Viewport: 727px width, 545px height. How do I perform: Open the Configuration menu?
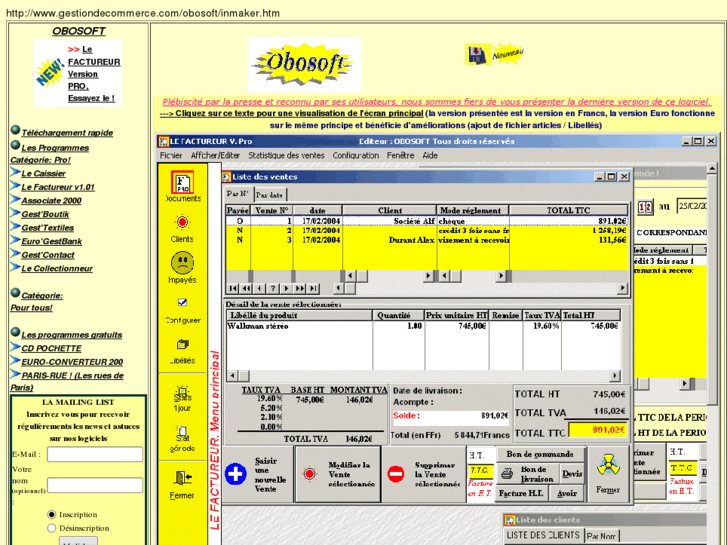pyautogui.click(x=356, y=155)
